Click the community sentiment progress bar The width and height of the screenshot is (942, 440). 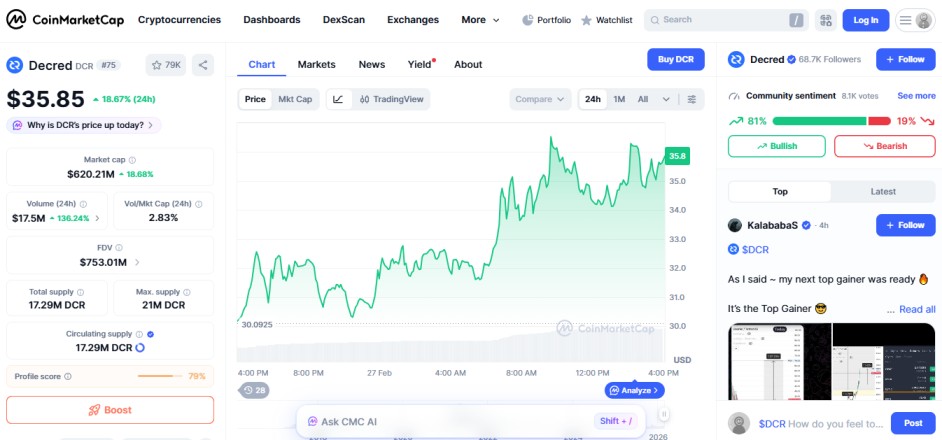[831, 121]
